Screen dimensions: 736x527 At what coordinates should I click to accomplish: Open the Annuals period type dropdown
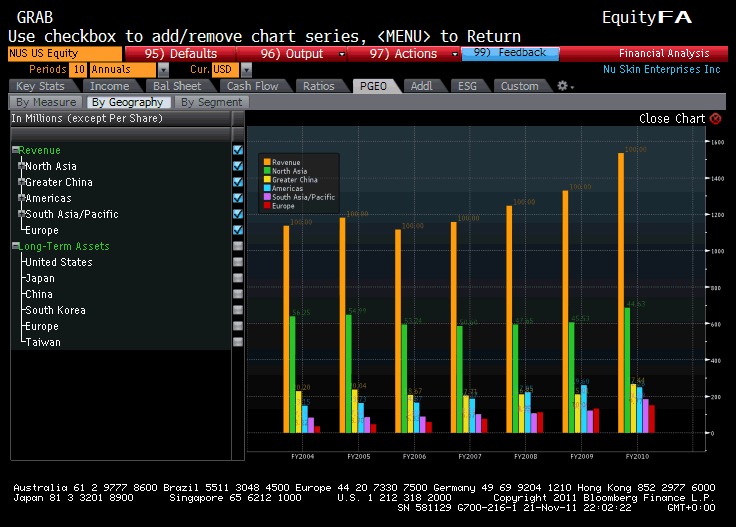coord(163,70)
